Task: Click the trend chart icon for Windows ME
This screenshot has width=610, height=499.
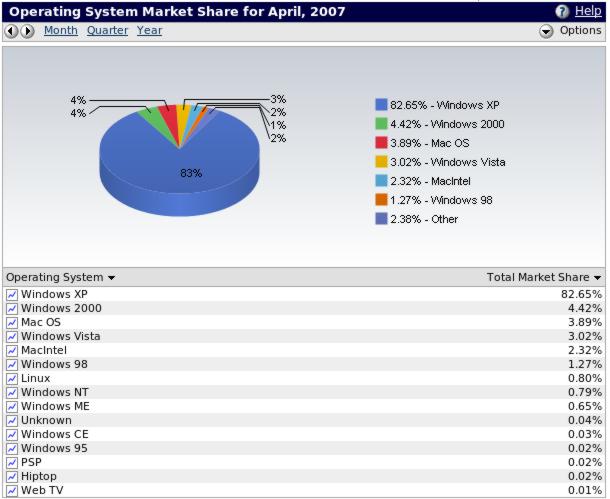Action: (12, 407)
